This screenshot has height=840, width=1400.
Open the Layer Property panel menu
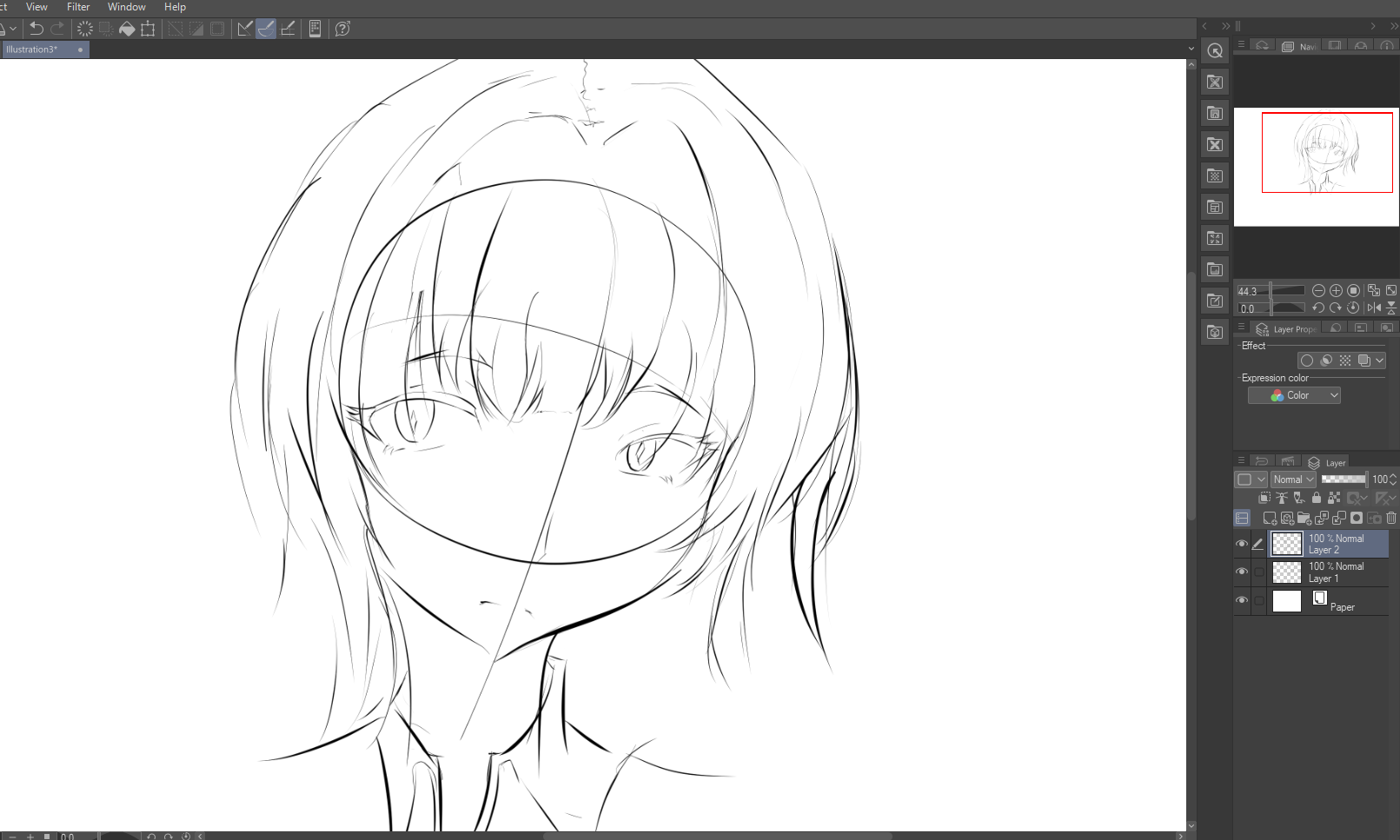tap(1241, 327)
